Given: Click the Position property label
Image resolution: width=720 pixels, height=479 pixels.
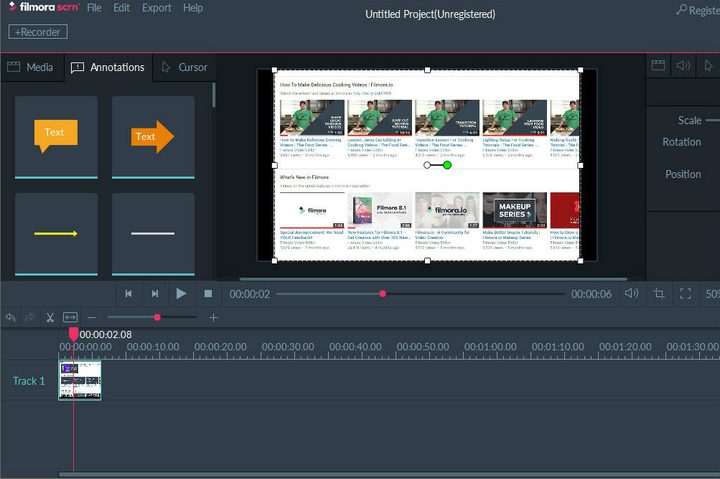Looking at the screenshot, I should pyautogui.click(x=683, y=174).
